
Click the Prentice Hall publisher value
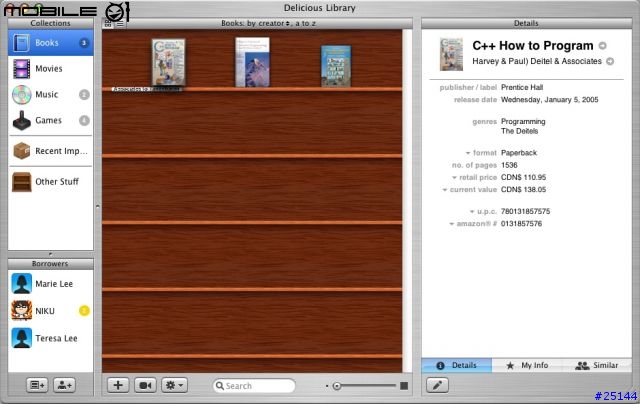pyautogui.click(x=522, y=87)
